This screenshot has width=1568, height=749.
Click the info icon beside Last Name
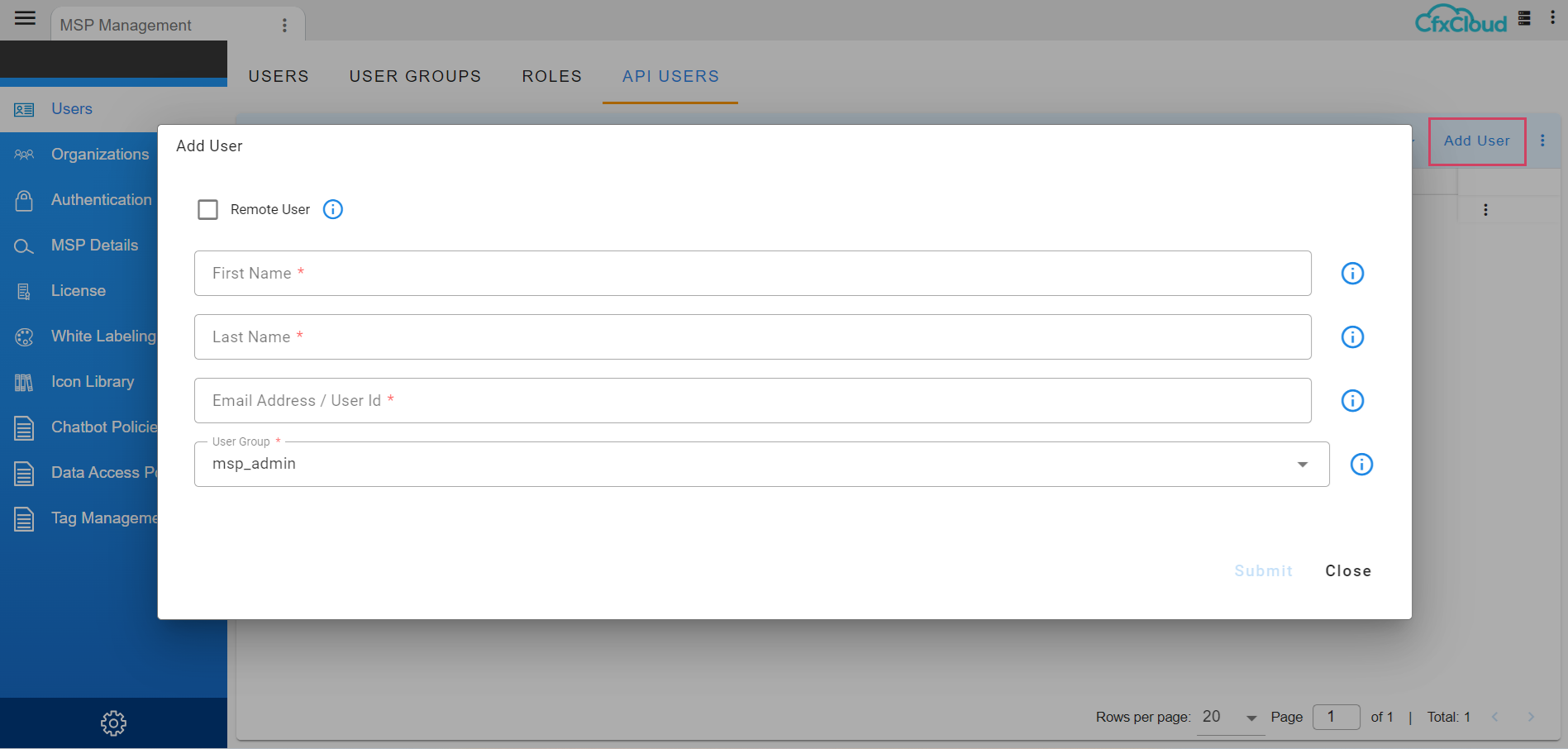(1352, 337)
